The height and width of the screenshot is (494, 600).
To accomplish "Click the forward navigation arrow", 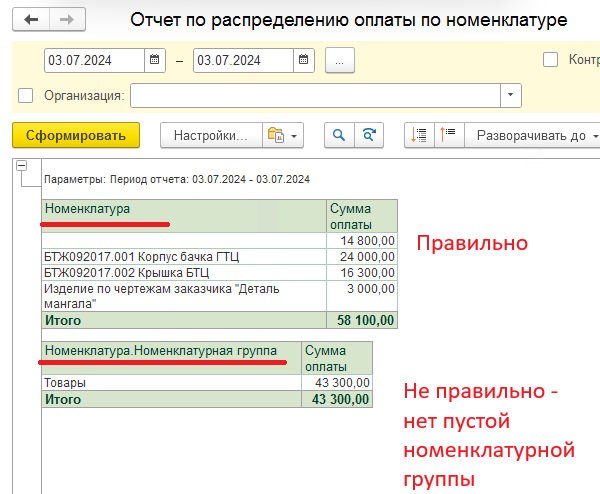I will [x=66, y=20].
